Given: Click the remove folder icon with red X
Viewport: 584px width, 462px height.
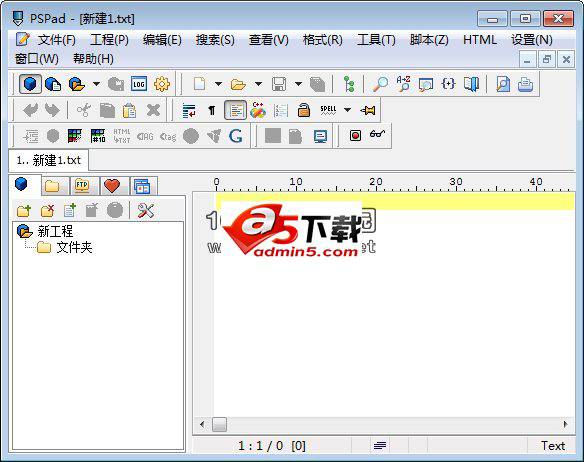Looking at the screenshot, I should (47, 211).
